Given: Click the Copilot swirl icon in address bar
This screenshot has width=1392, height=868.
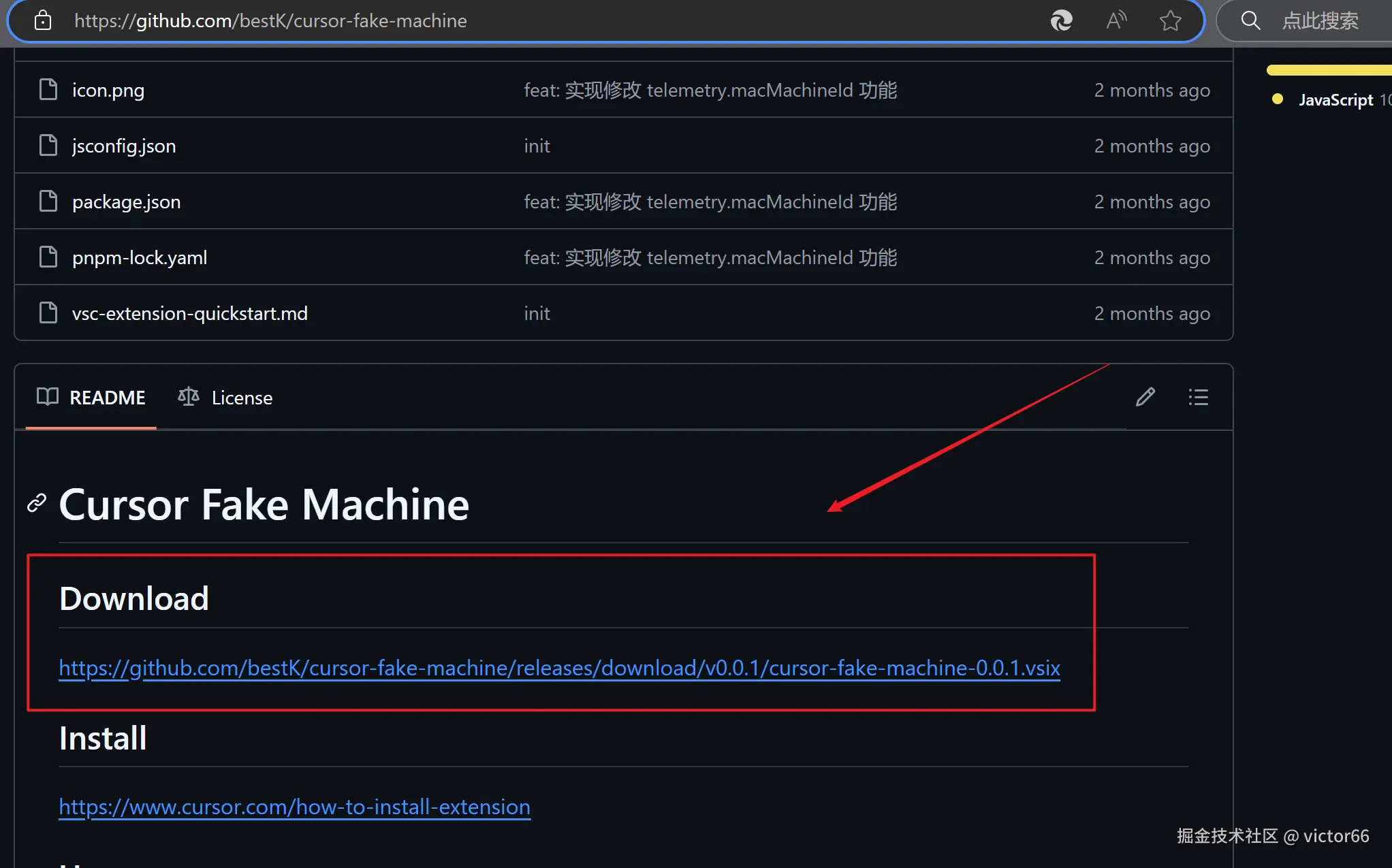Looking at the screenshot, I should (1061, 21).
